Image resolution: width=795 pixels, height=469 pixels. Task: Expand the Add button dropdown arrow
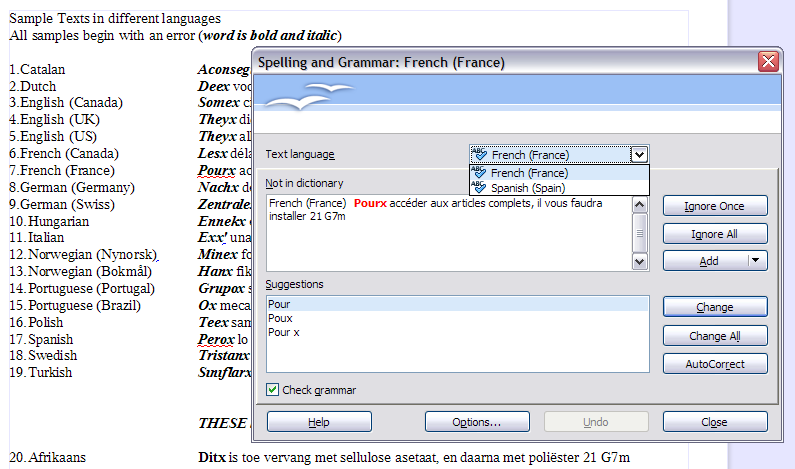point(757,261)
